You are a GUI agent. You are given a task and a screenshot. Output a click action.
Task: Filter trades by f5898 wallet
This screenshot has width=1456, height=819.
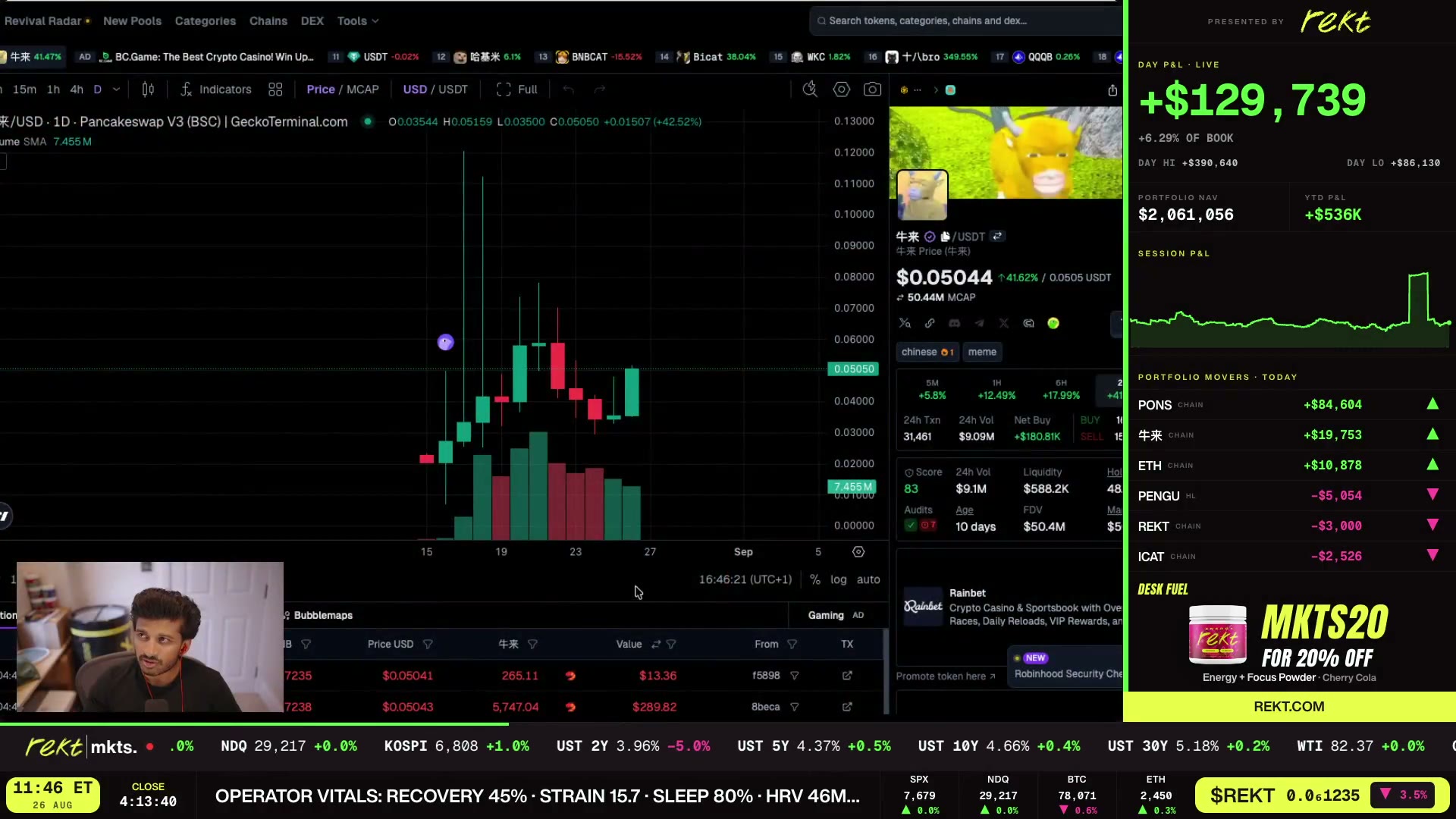click(795, 676)
